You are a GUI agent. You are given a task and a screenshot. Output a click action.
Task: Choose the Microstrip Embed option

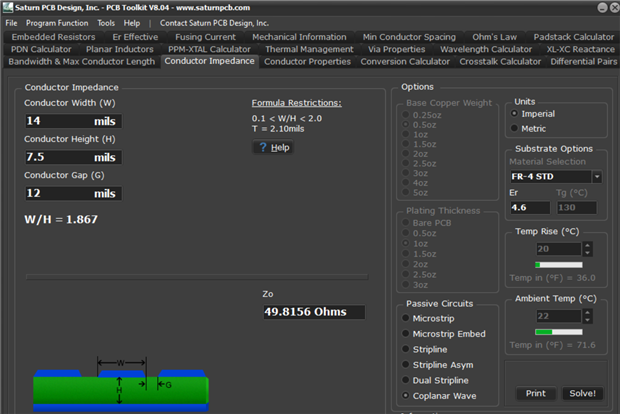(x=405, y=333)
